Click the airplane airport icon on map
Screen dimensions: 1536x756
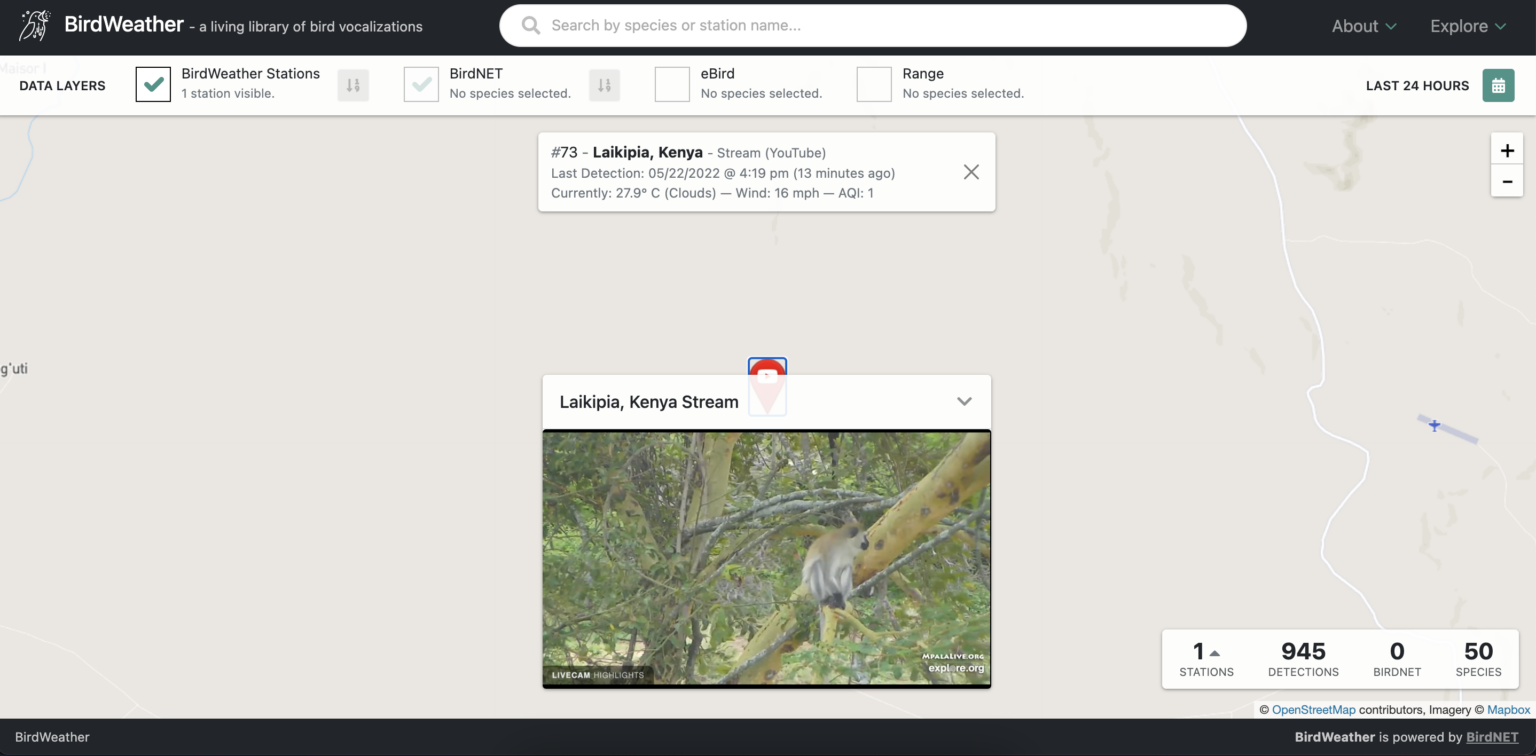[1434, 426]
